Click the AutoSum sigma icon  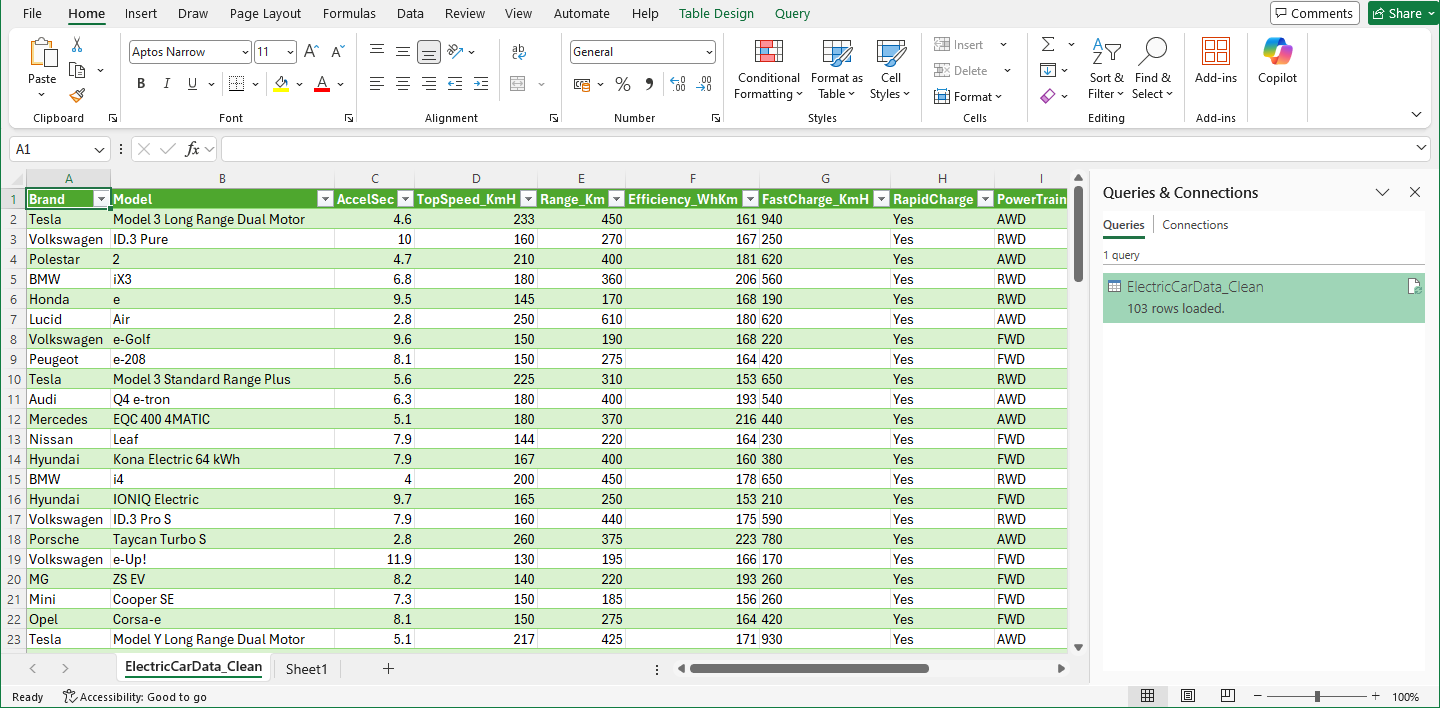click(1048, 45)
